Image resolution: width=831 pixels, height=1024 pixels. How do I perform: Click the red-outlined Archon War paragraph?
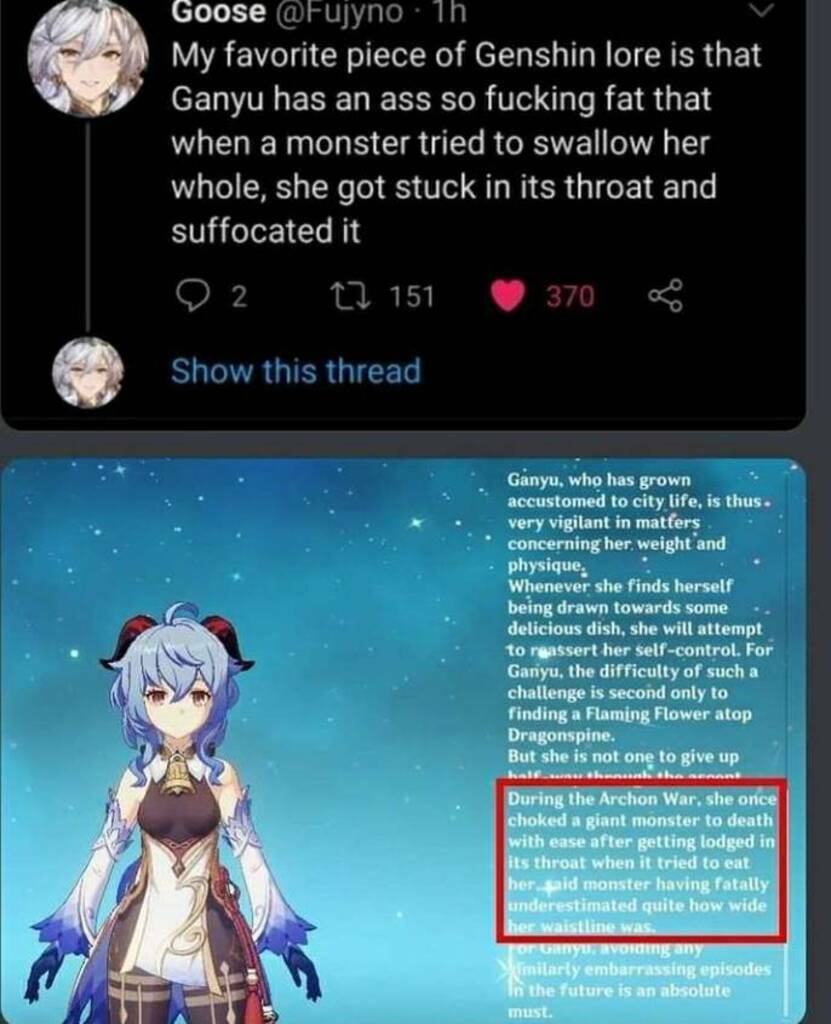642,860
